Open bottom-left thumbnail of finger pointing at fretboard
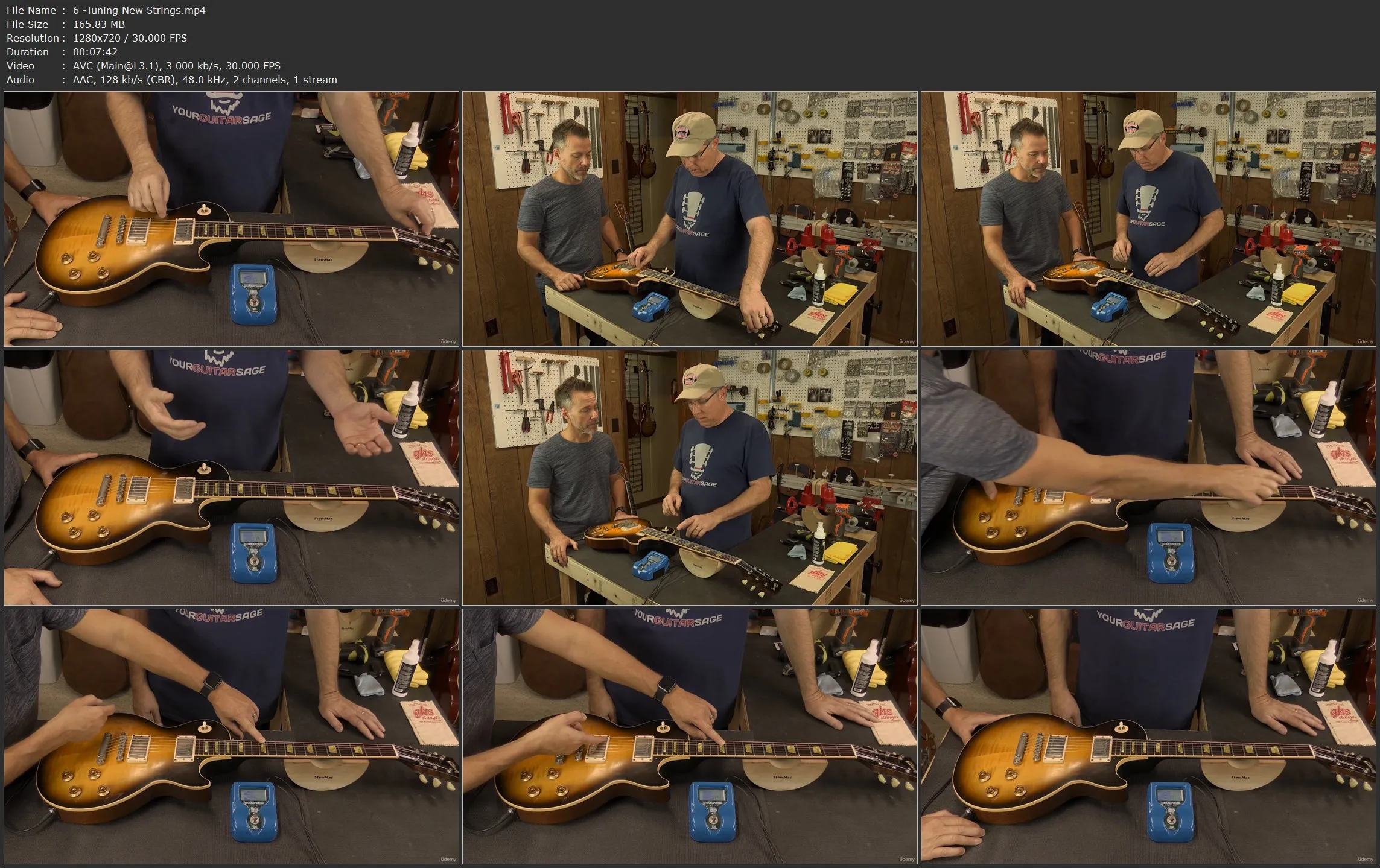1380x868 pixels. tap(231, 736)
